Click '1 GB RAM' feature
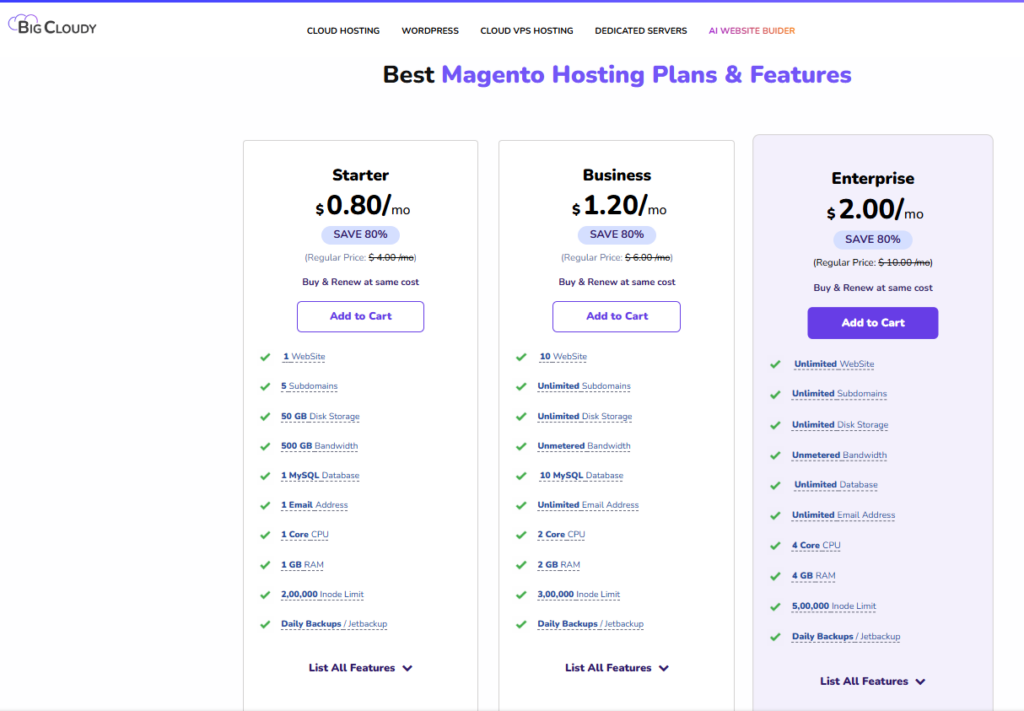 click(302, 565)
